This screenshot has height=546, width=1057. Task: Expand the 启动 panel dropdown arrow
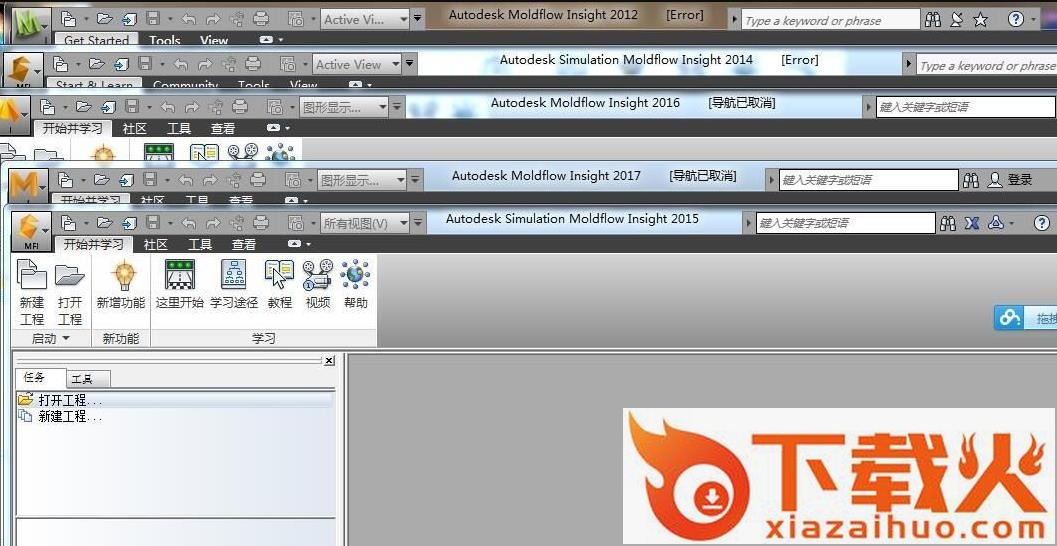click(66, 339)
